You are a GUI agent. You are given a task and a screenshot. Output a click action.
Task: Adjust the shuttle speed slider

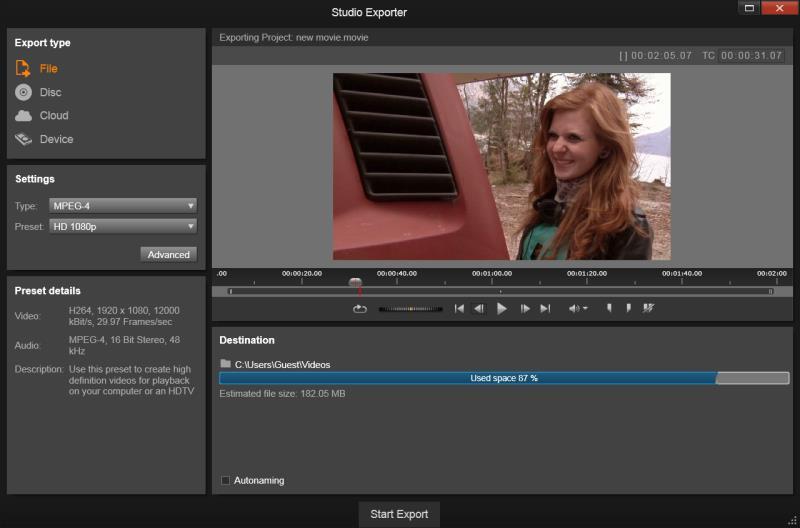point(411,309)
